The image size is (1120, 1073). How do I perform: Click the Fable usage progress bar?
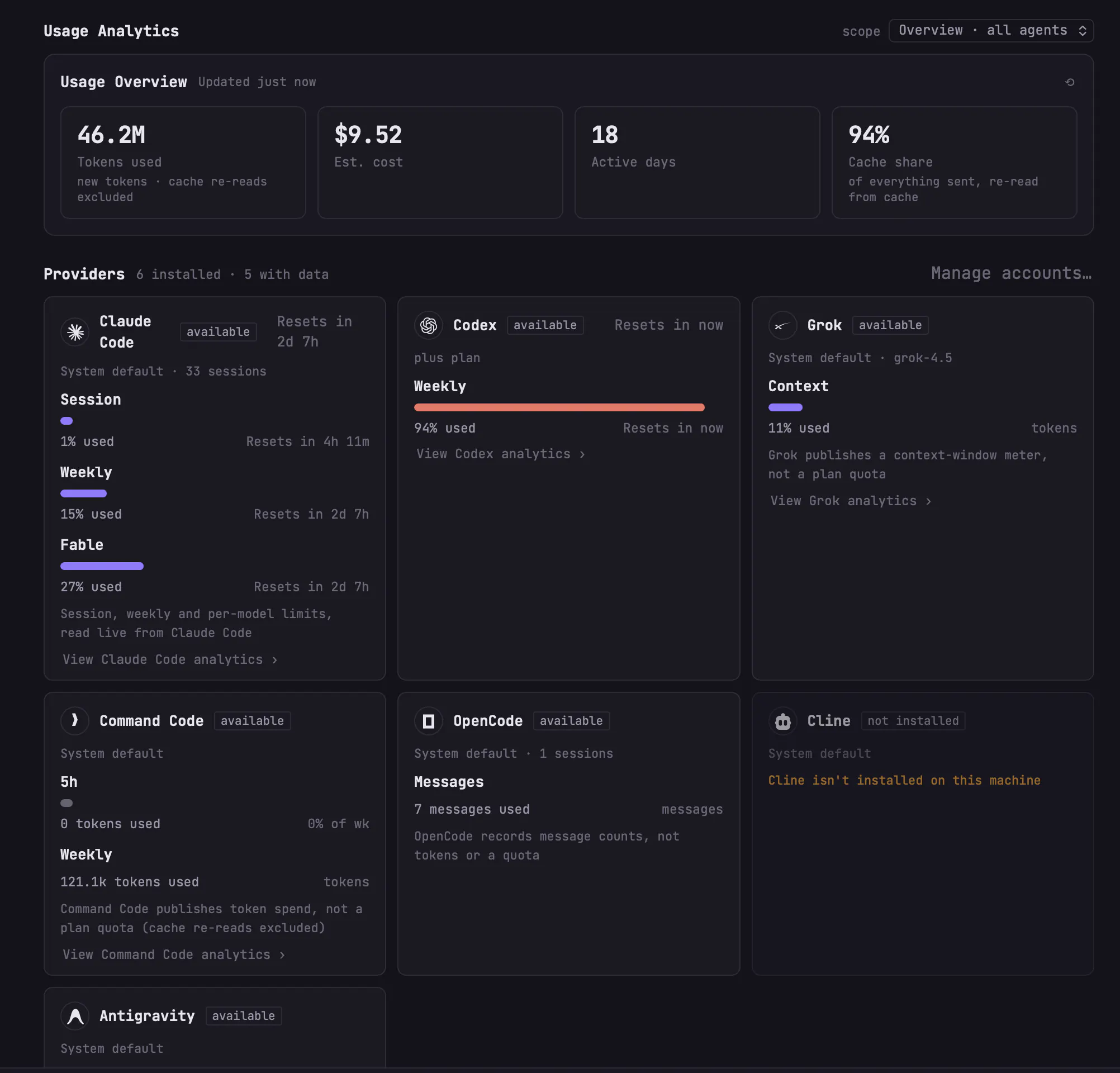click(x=102, y=566)
